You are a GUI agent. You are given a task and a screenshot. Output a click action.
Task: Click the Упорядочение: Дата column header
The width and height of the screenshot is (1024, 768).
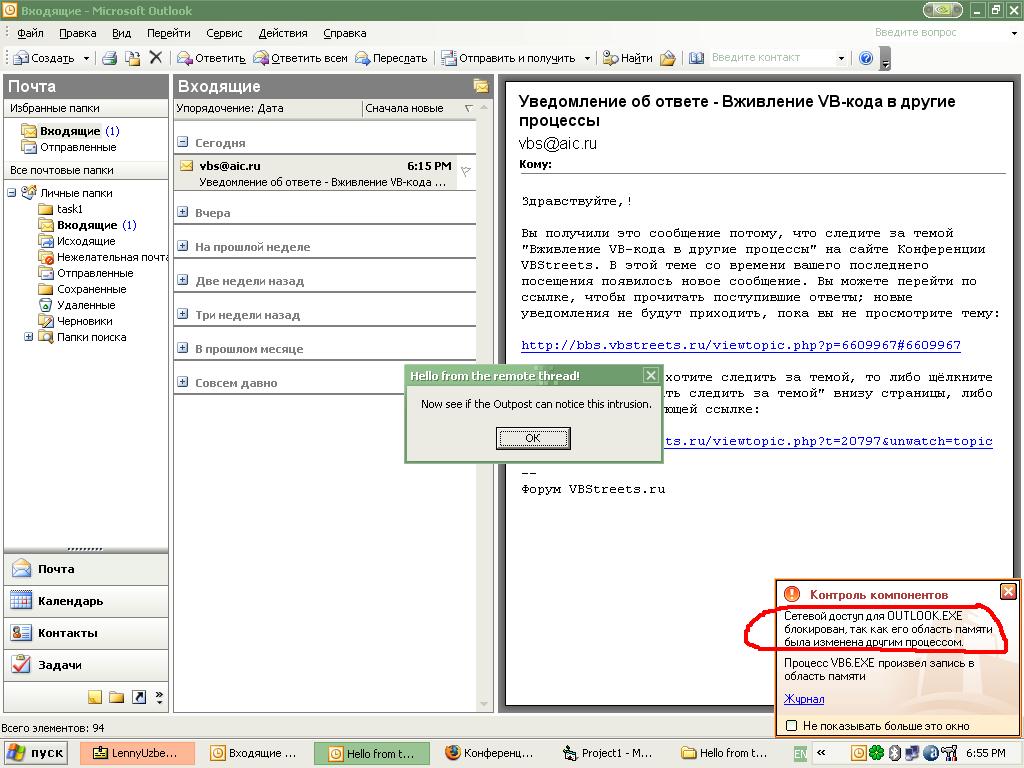tap(267, 108)
